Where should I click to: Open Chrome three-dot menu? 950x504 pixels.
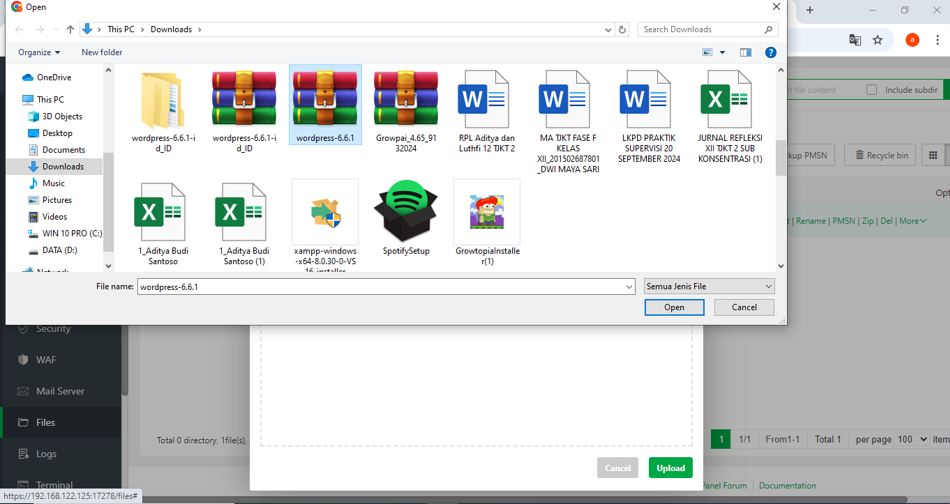click(x=937, y=40)
